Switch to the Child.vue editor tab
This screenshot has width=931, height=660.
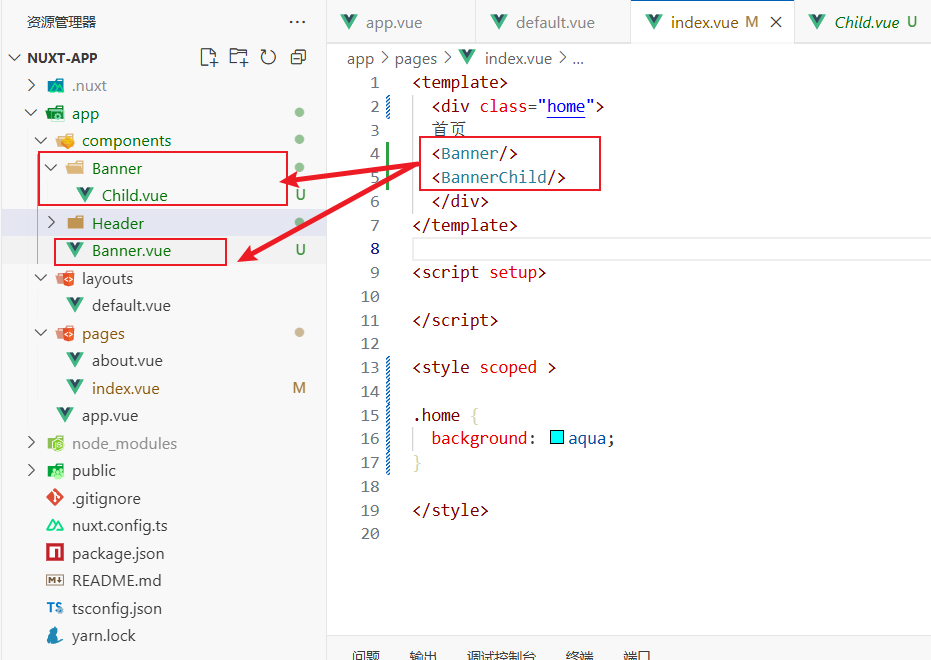point(863,22)
